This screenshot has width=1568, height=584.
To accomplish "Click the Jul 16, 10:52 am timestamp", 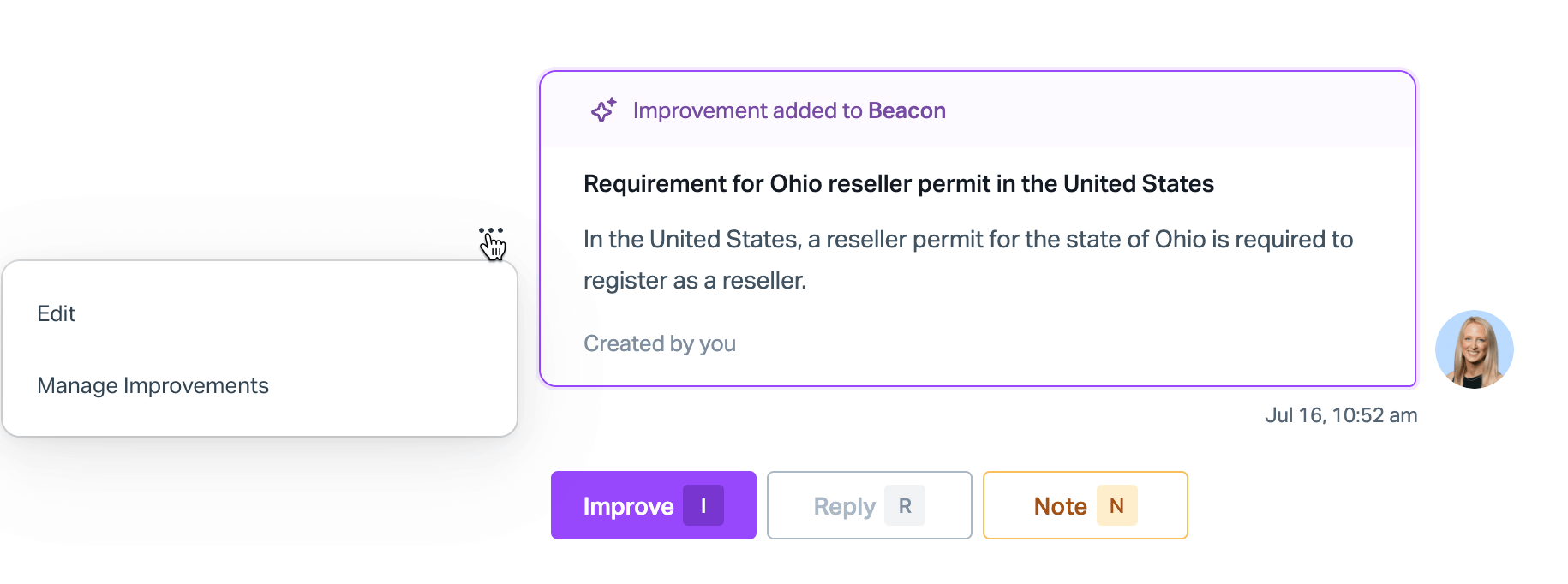I will [1341, 415].
